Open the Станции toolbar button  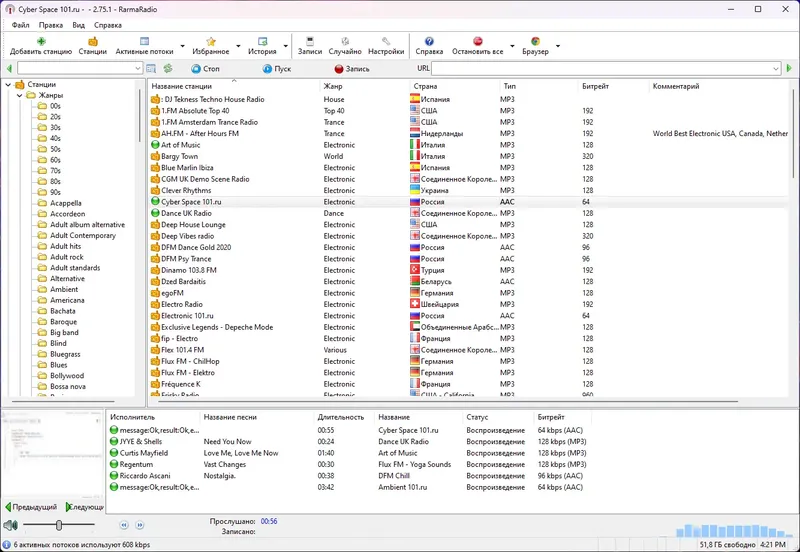click(x=92, y=46)
